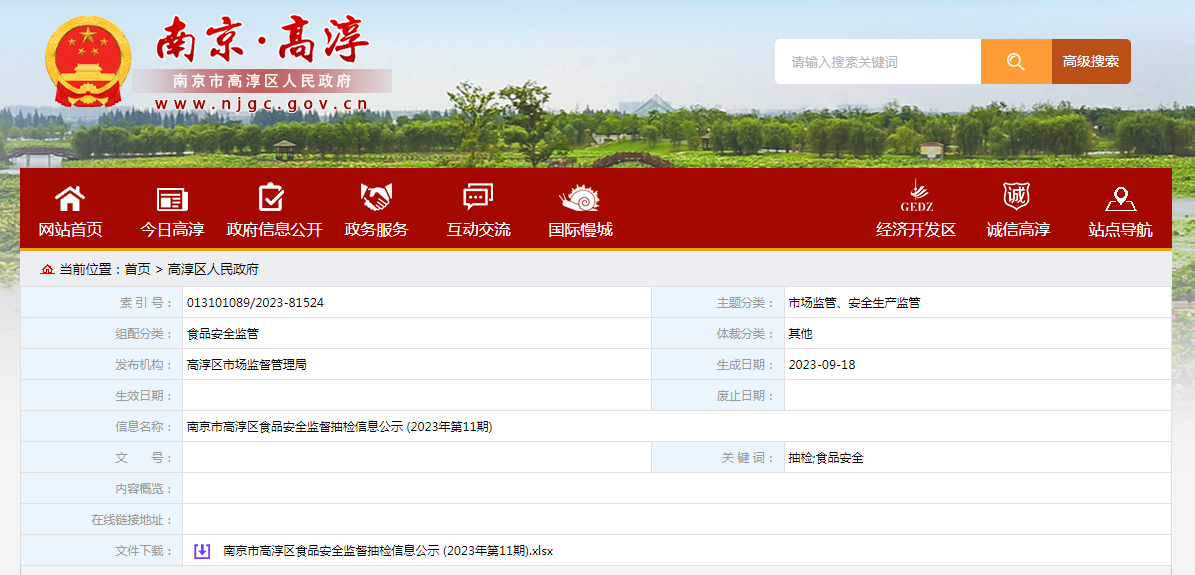This screenshot has height=575, width=1195.
Task: Click the 诚信高淳 shield icon
Action: point(1017,196)
